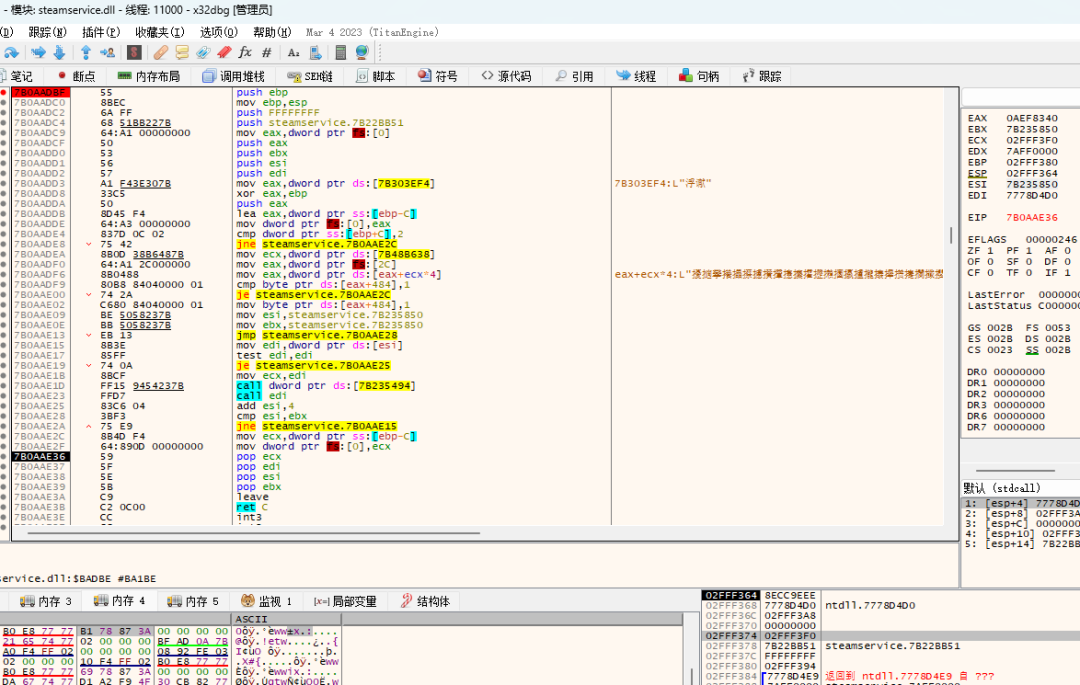Open the calculator icon

(340, 52)
